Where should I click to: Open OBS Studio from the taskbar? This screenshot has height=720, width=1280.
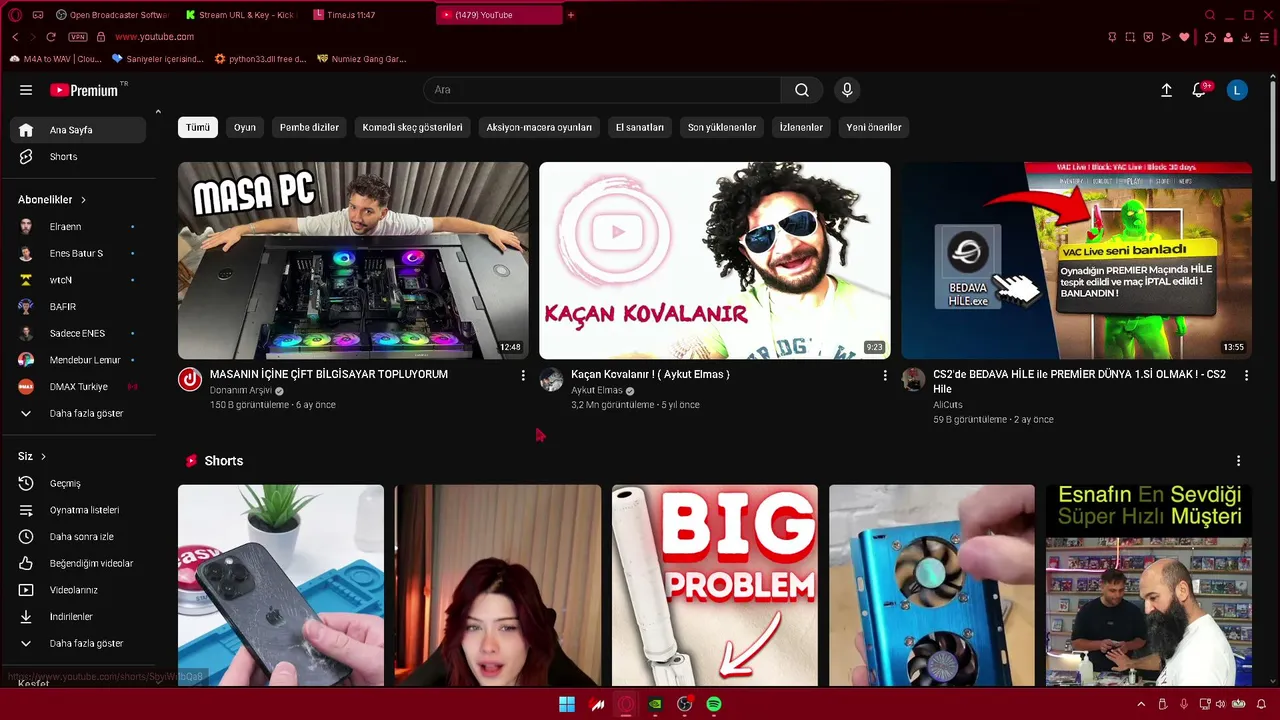685,704
